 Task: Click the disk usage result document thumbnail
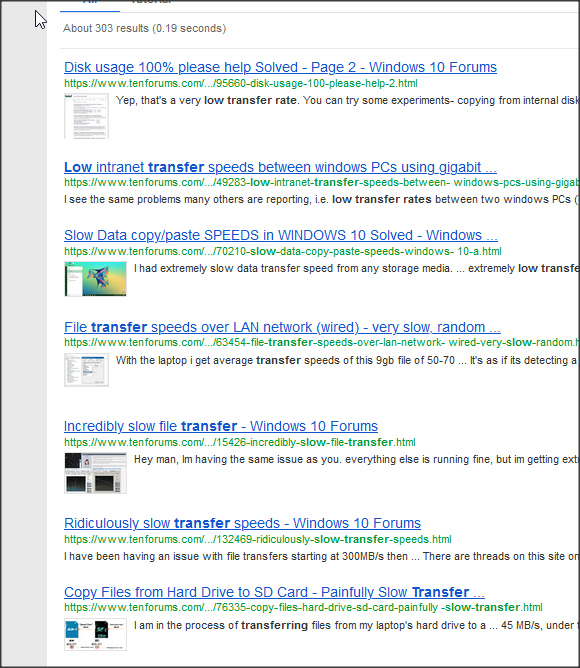pyautogui.click(x=87, y=116)
